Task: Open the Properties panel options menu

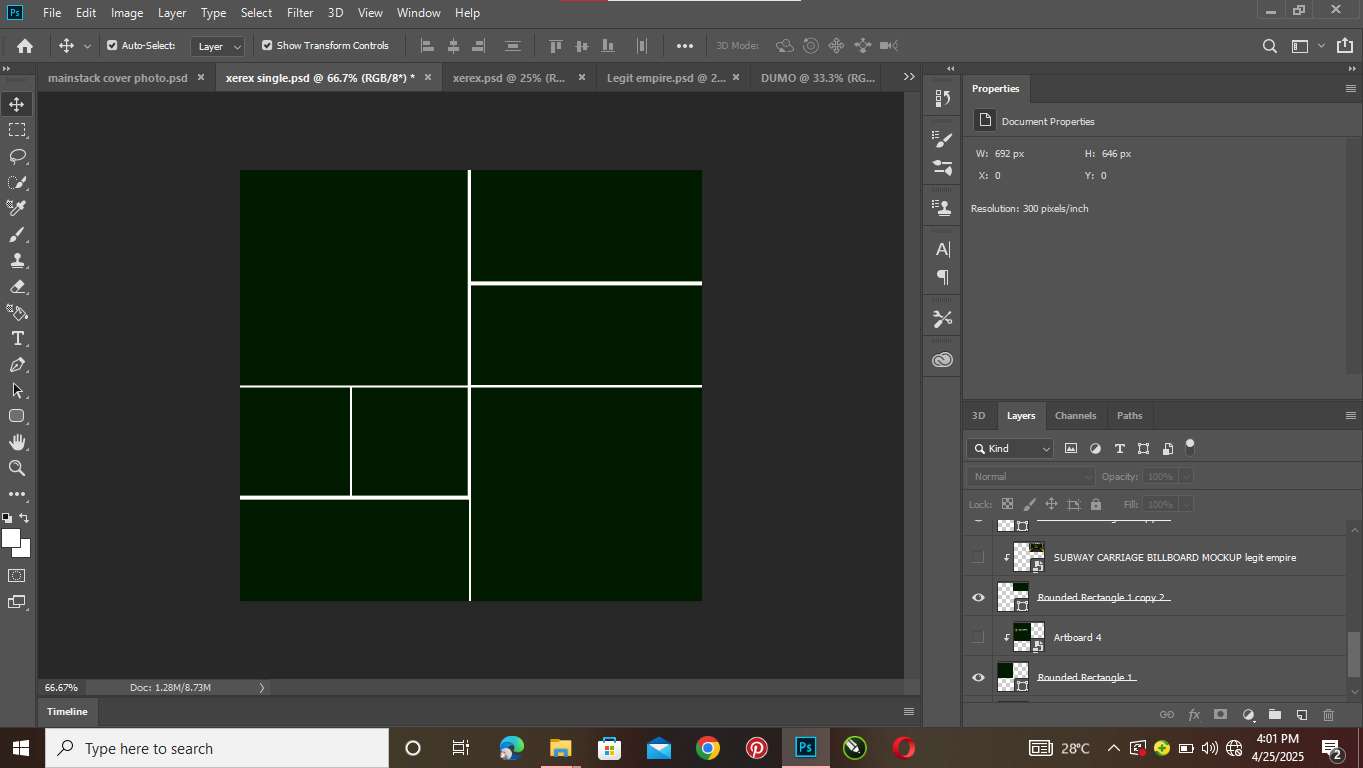Action: coord(1350,89)
